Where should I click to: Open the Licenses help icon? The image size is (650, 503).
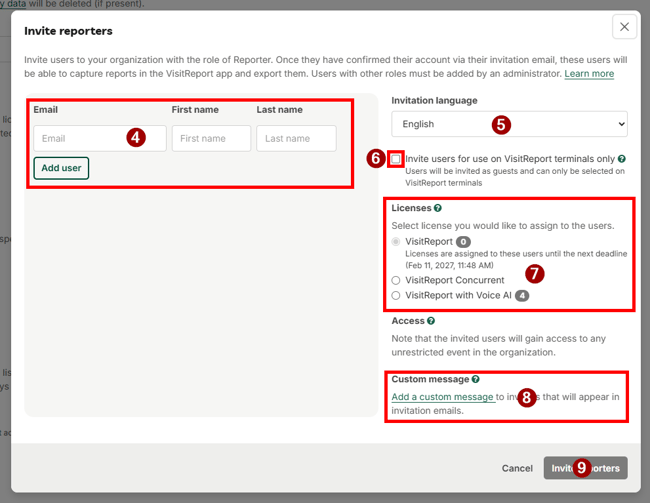(438, 208)
